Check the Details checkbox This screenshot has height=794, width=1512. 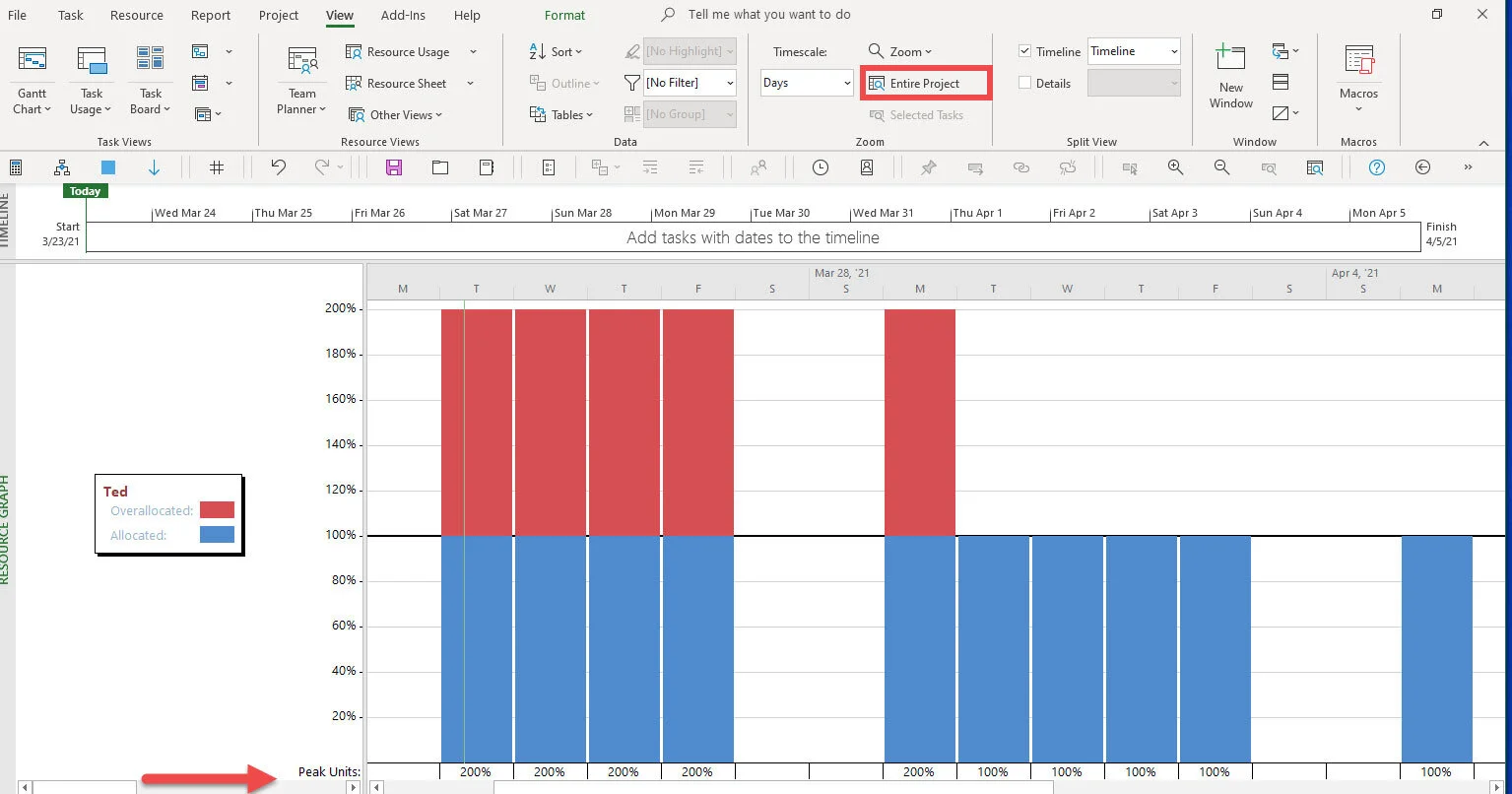tap(1024, 83)
